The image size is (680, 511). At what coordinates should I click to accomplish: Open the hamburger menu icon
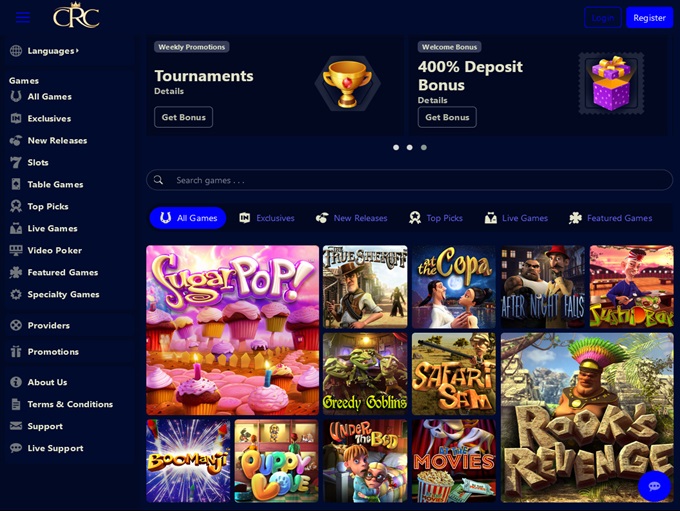(23, 17)
